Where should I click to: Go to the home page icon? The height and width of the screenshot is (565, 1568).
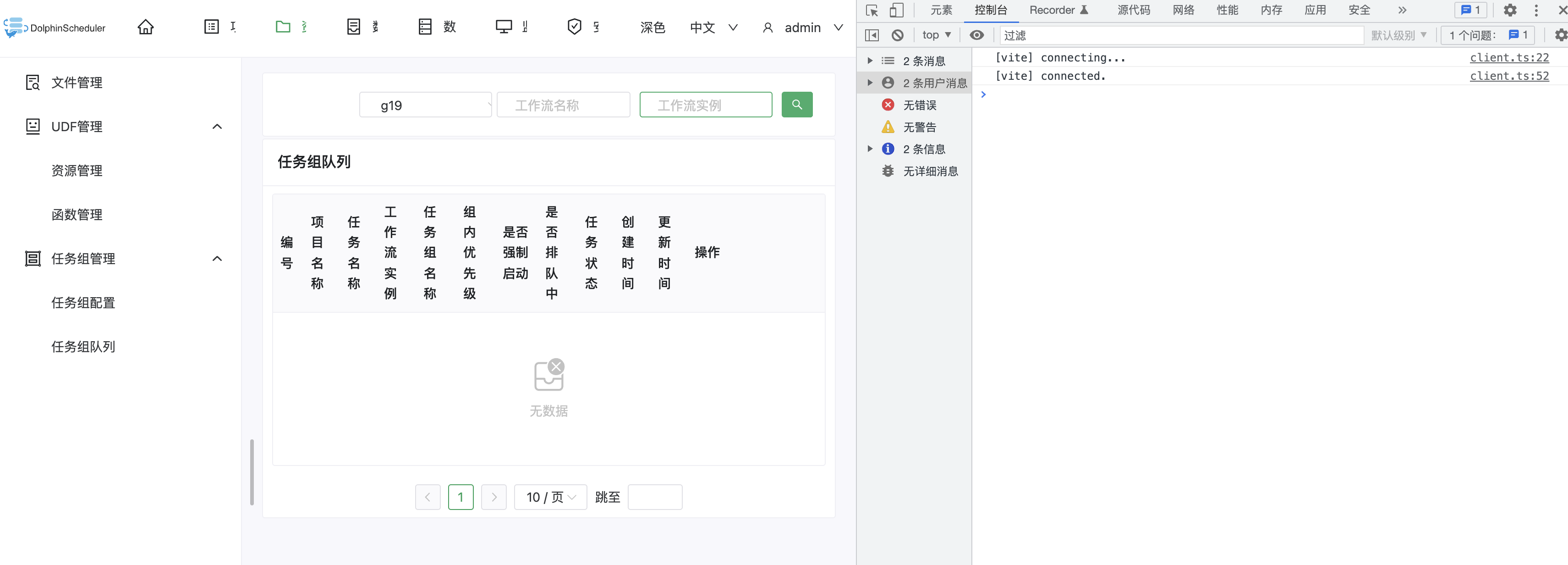[145, 27]
